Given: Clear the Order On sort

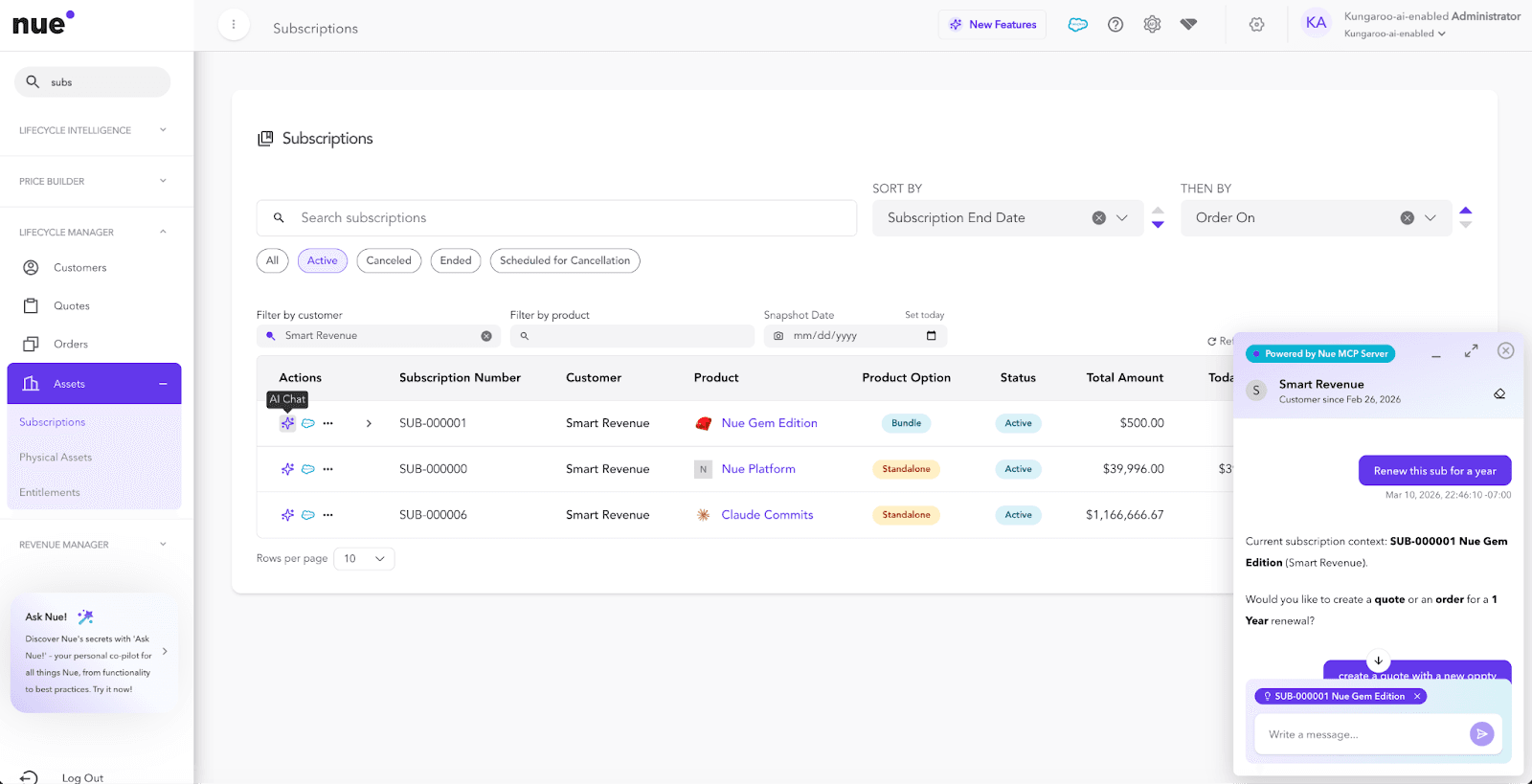Looking at the screenshot, I should [x=1408, y=218].
